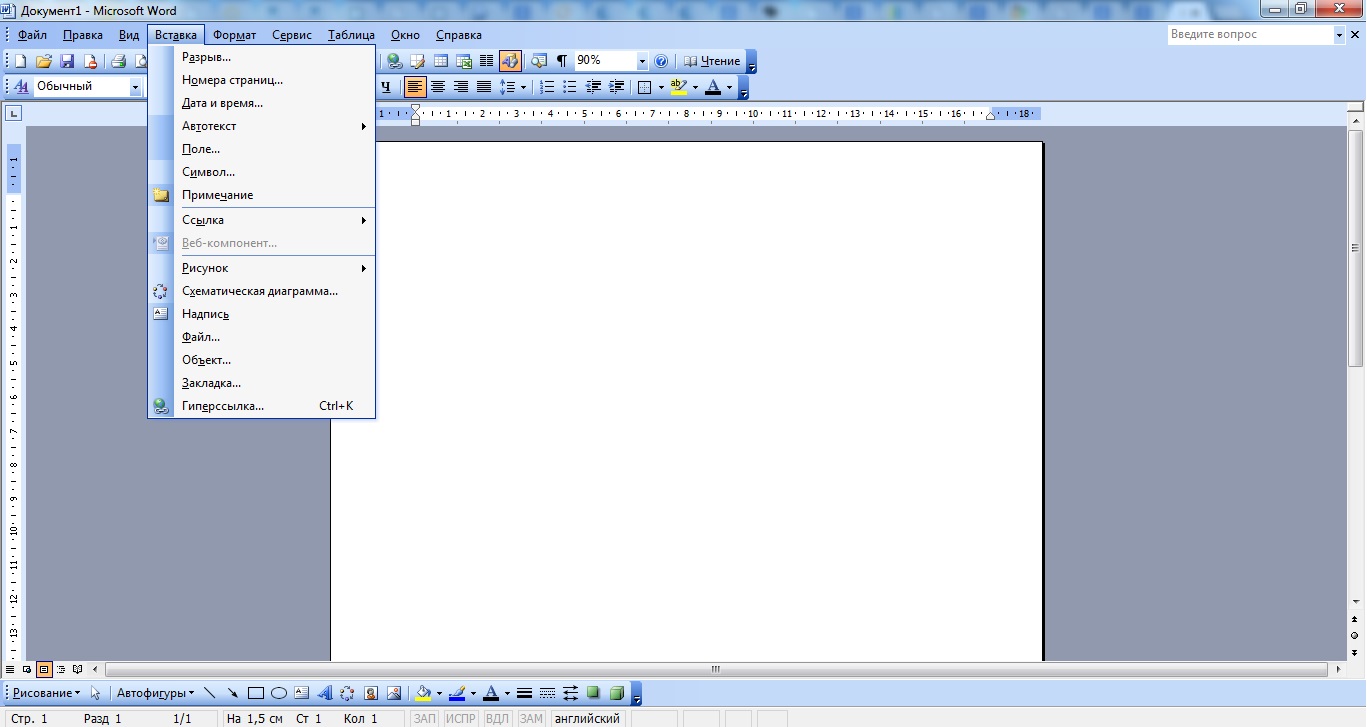The width and height of the screenshot is (1367, 727).
Task: Open the Автофигуры menu
Action: click(x=156, y=693)
